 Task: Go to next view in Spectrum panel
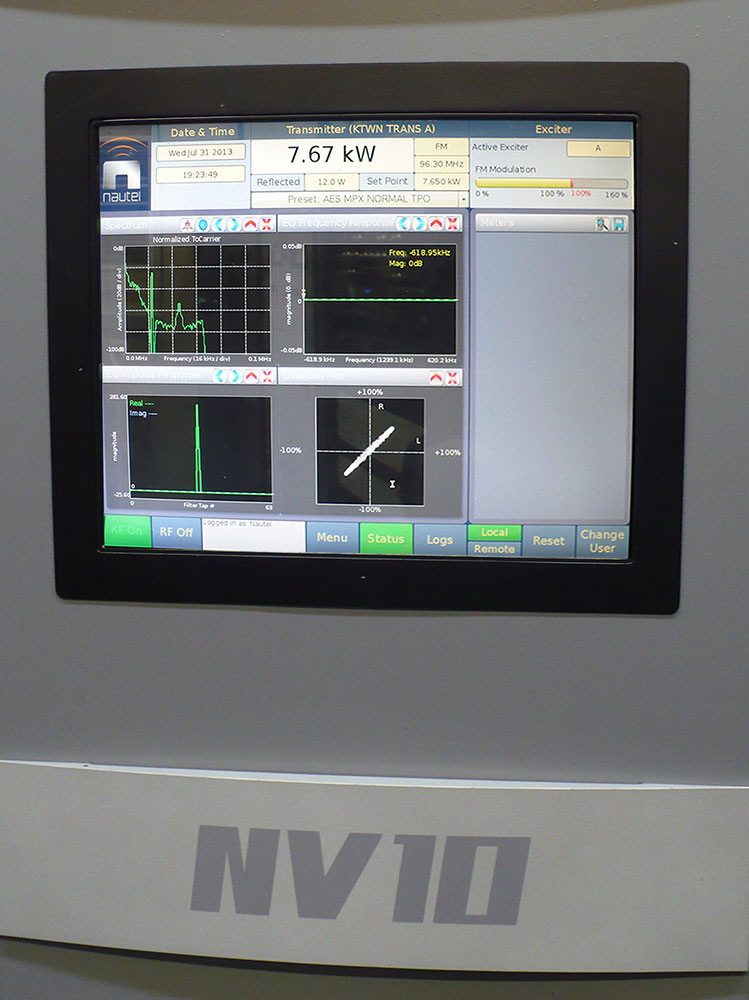[x=234, y=224]
